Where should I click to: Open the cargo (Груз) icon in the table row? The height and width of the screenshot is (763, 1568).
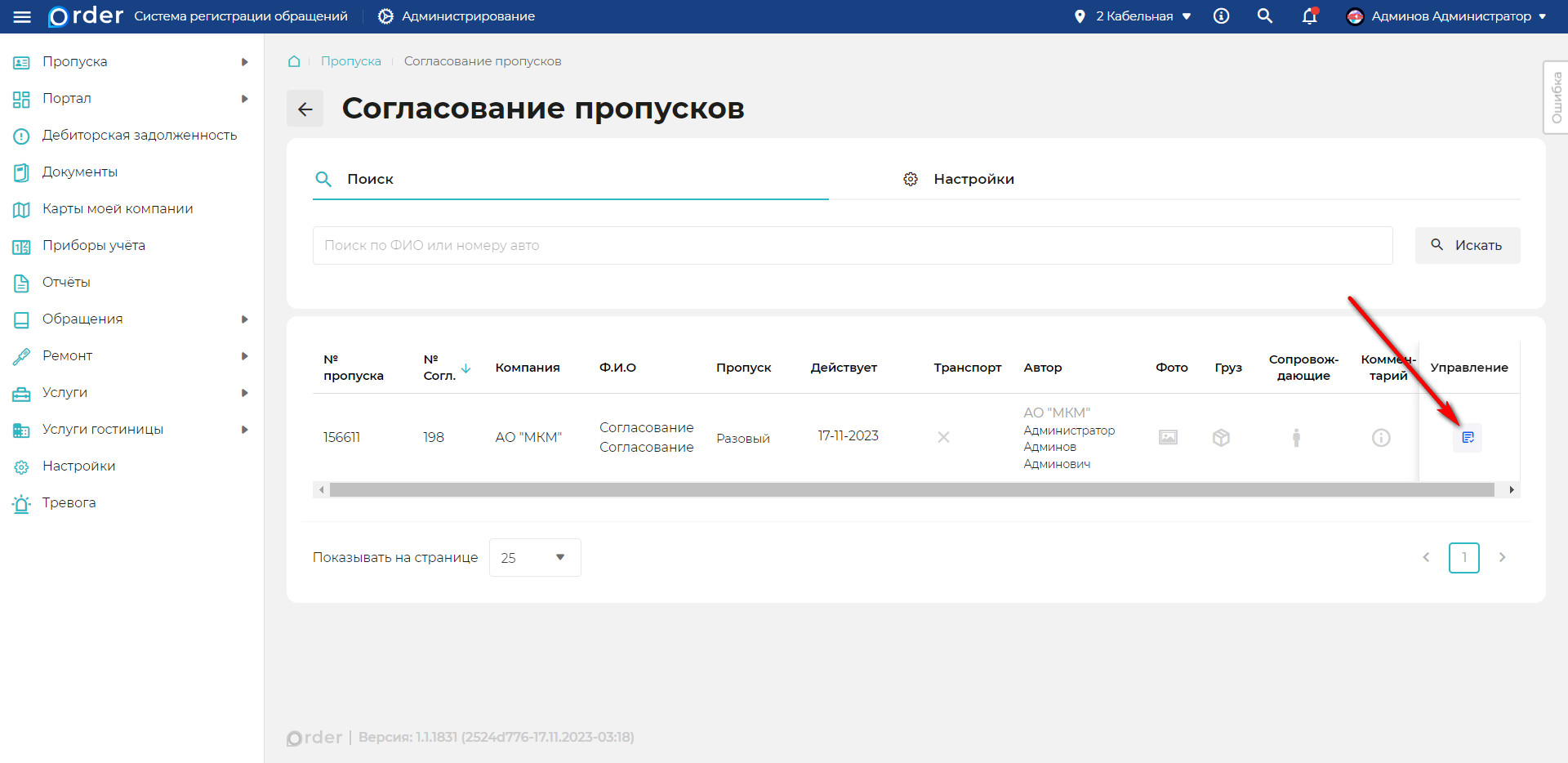tap(1220, 437)
